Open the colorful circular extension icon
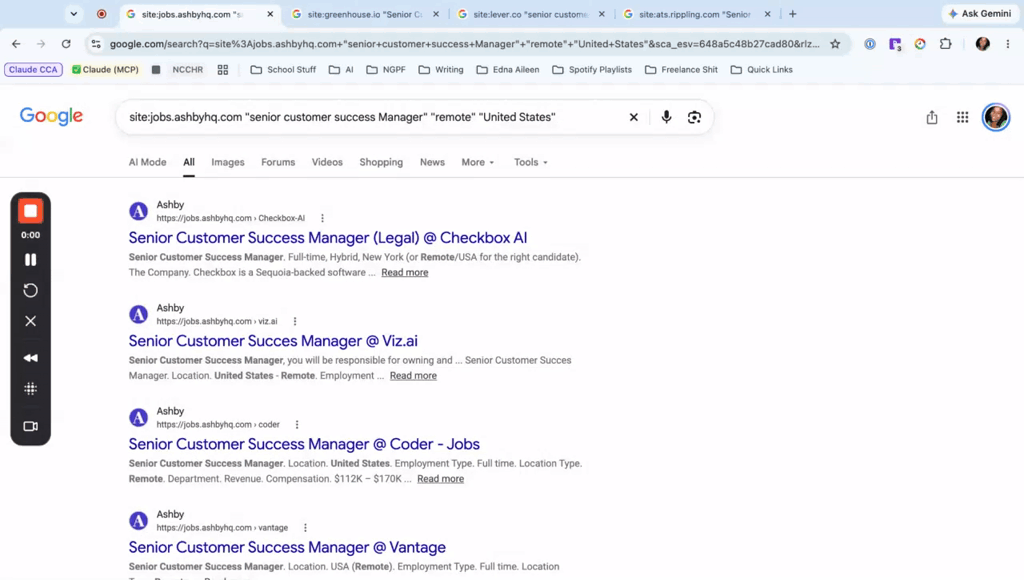 tap(920, 44)
